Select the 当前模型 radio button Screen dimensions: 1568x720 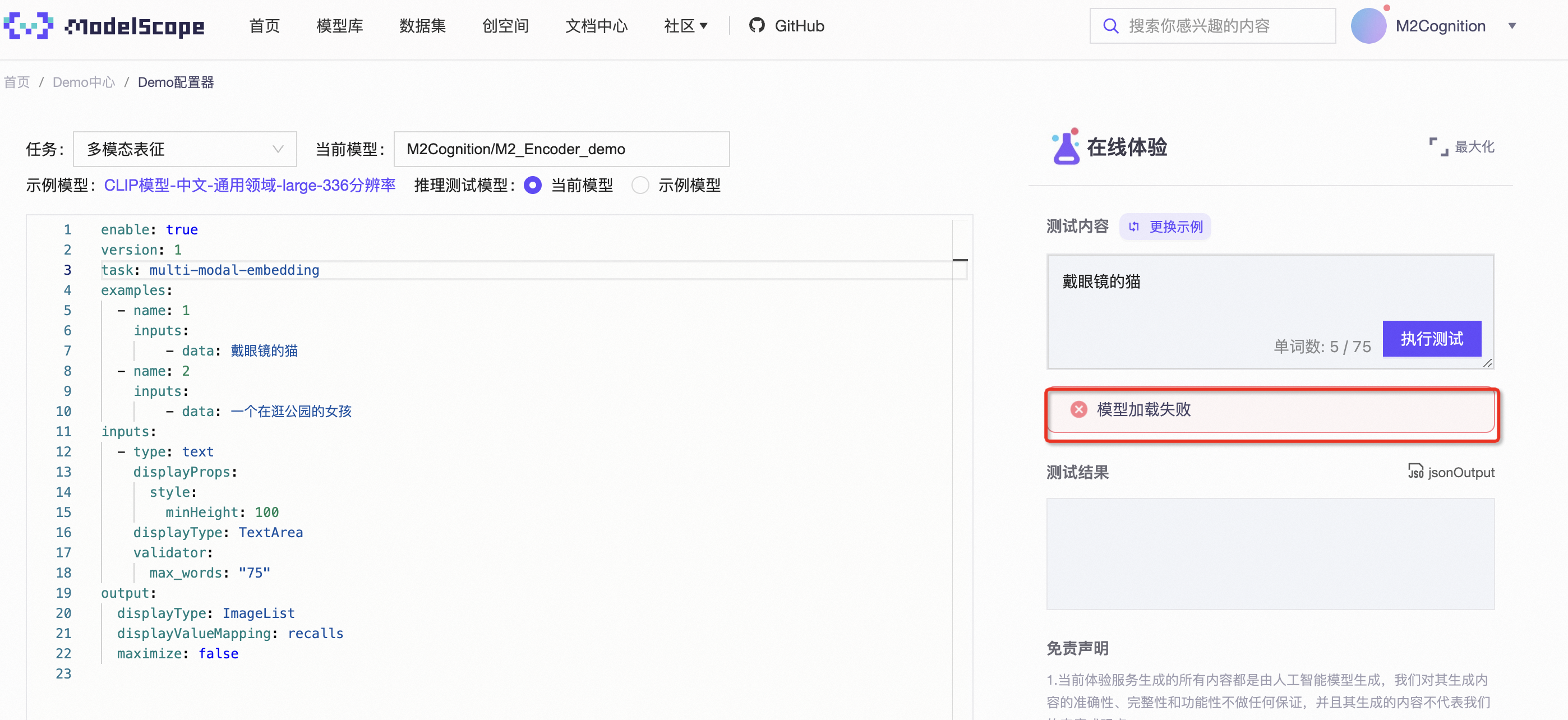pyautogui.click(x=533, y=185)
